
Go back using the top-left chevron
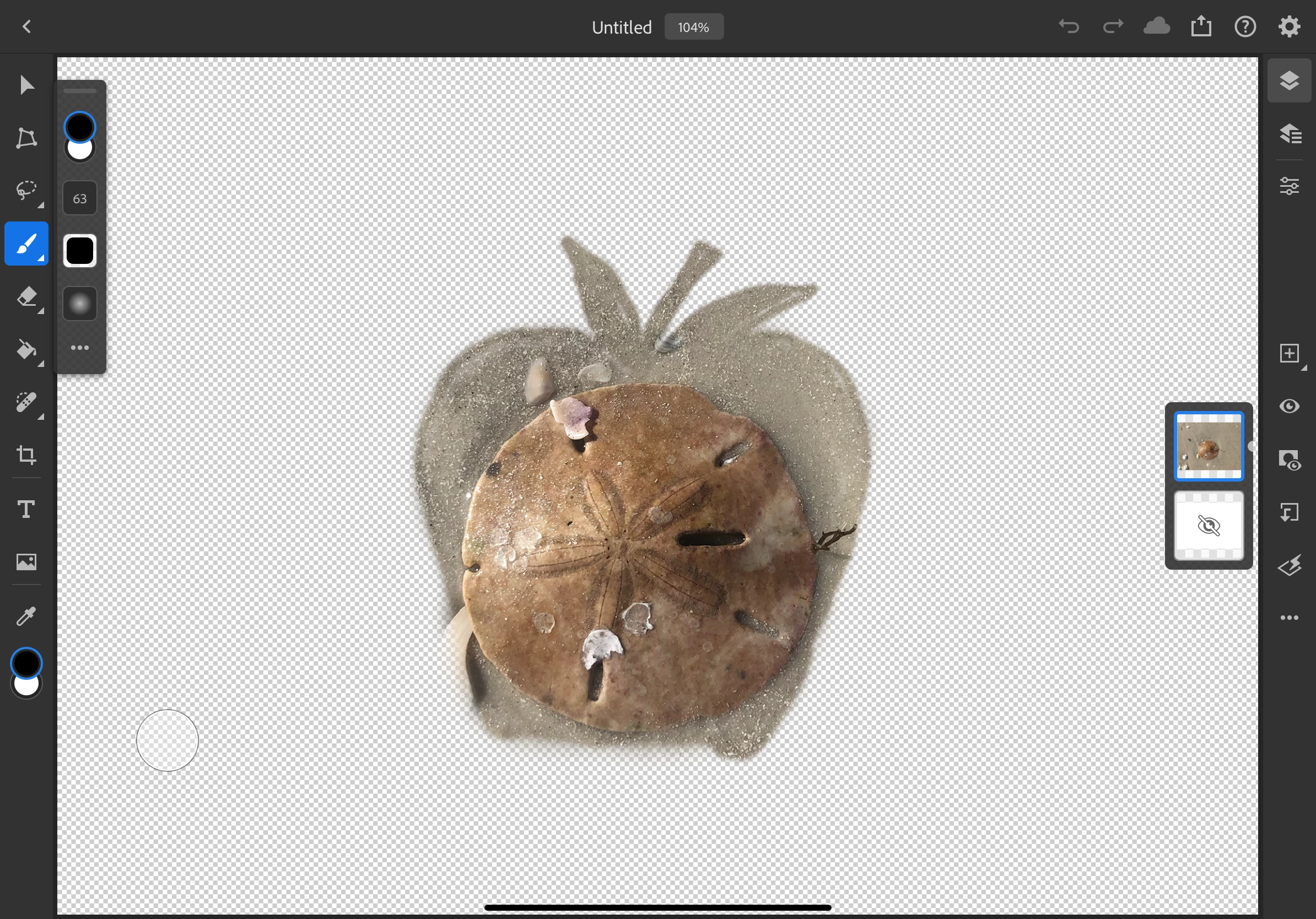click(26, 27)
